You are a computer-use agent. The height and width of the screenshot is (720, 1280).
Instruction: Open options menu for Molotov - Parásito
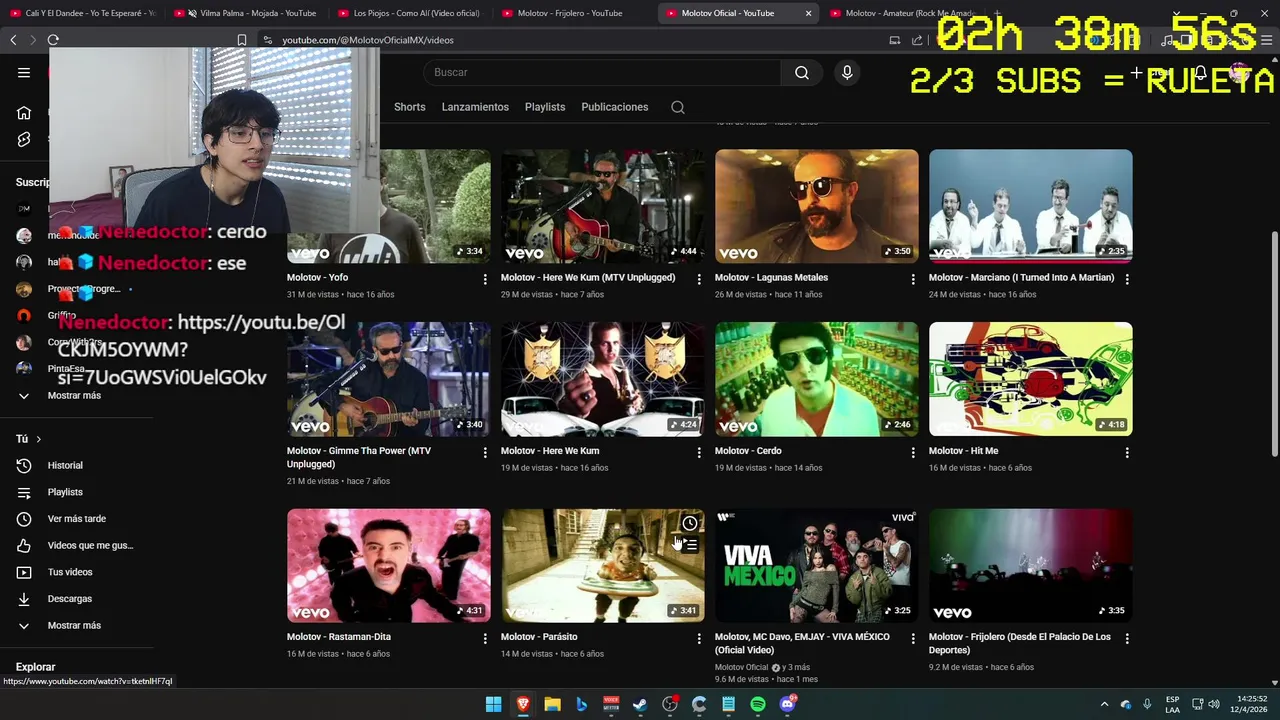click(x=699, y=638)
